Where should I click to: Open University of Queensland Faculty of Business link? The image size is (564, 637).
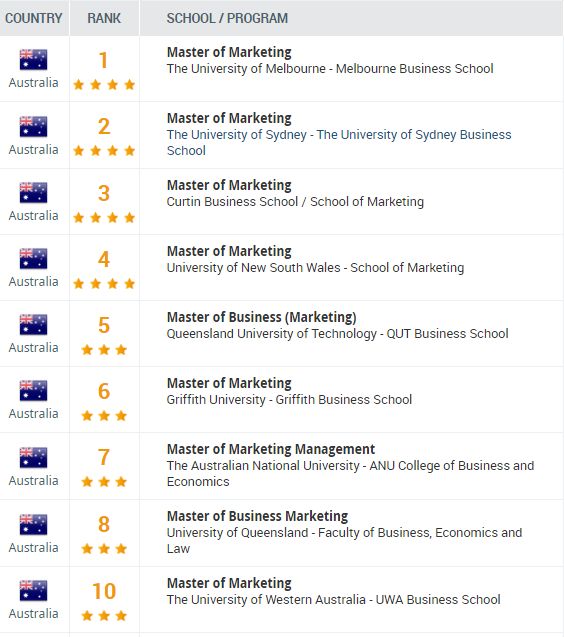(344, 540)
